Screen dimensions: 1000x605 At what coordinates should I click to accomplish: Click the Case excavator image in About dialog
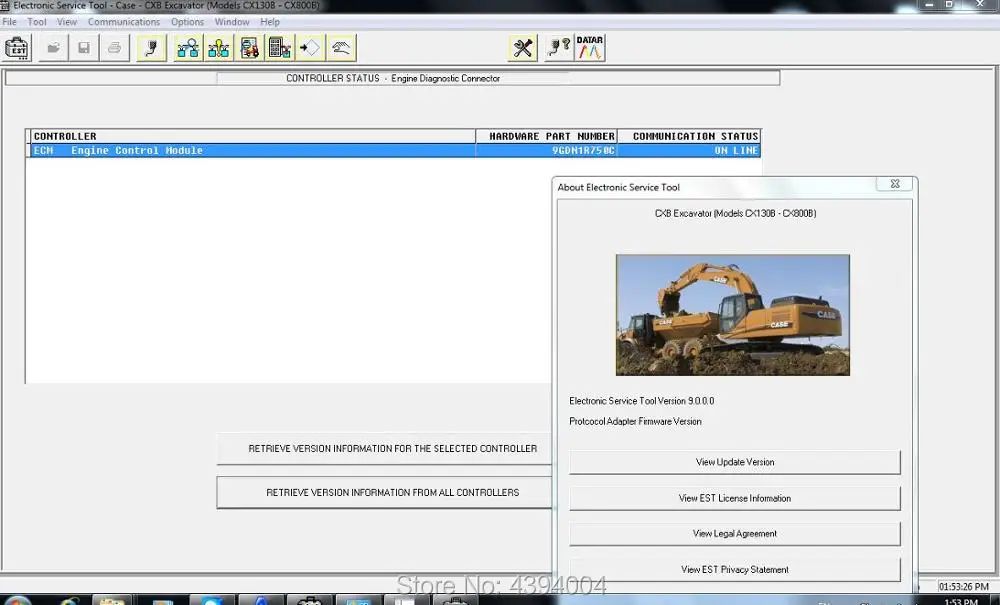[x=733, y=315]
